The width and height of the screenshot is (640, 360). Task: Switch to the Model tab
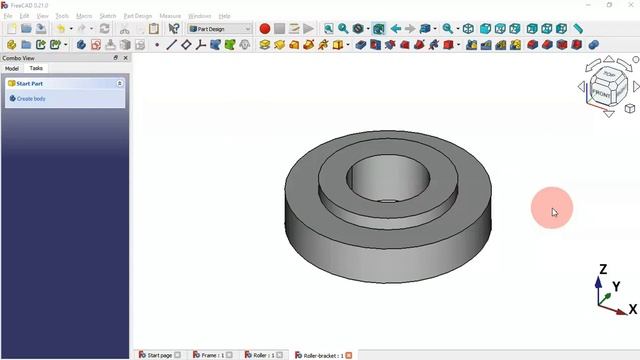point(12,69)
